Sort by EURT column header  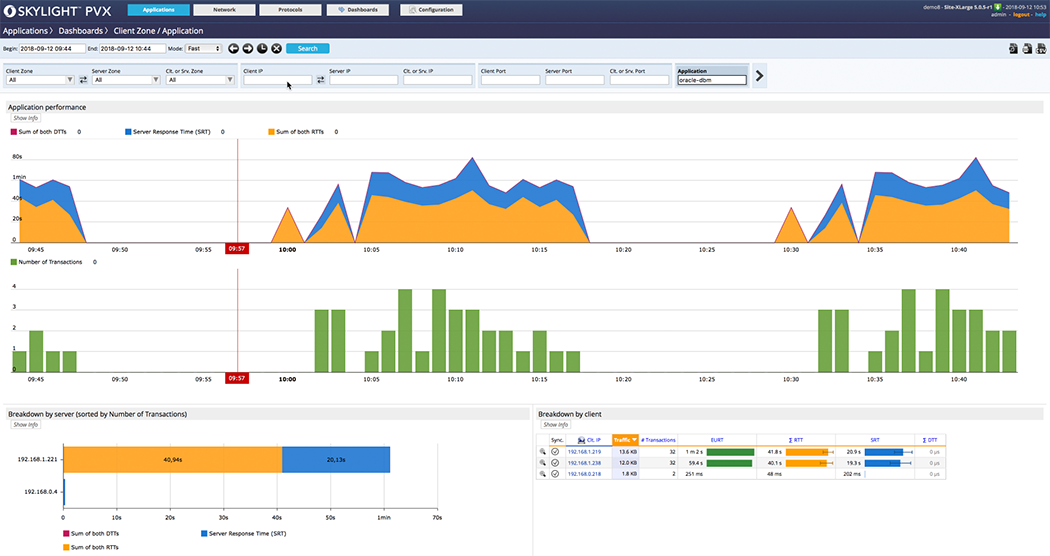coord(717,440)
